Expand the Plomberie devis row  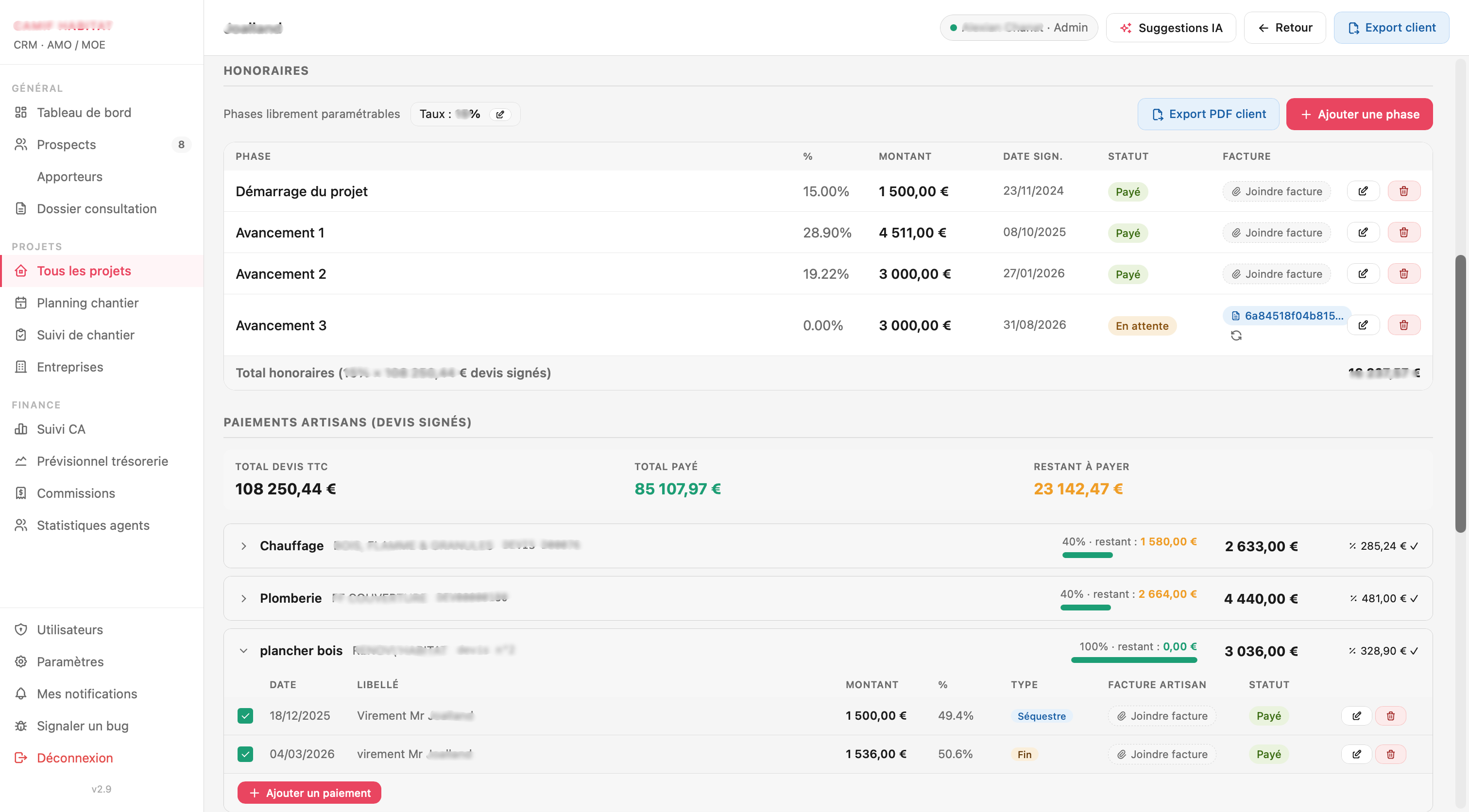(243, 598)
